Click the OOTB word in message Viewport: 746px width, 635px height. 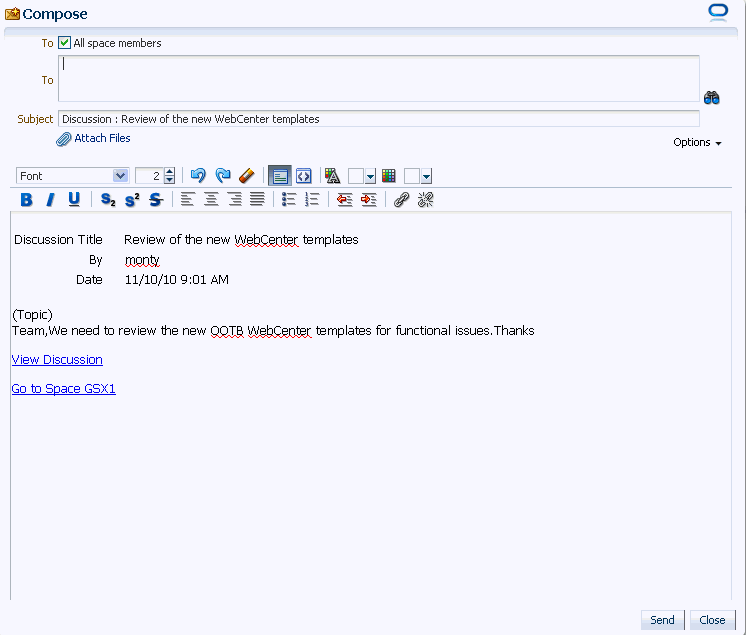point(226,331)
